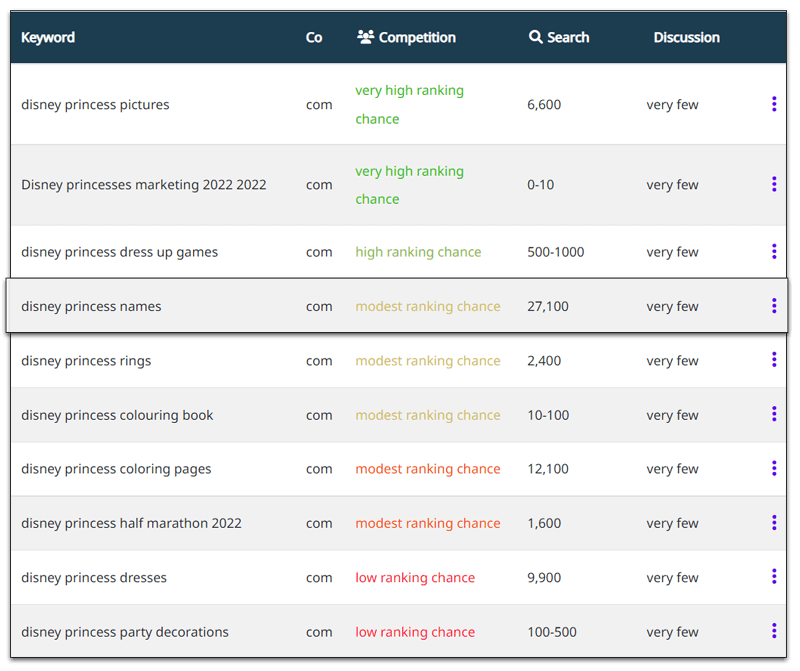The image size is (800, 671).
Task: Click 'high ranking chance' for dress up games
Action: click(418, 252)
